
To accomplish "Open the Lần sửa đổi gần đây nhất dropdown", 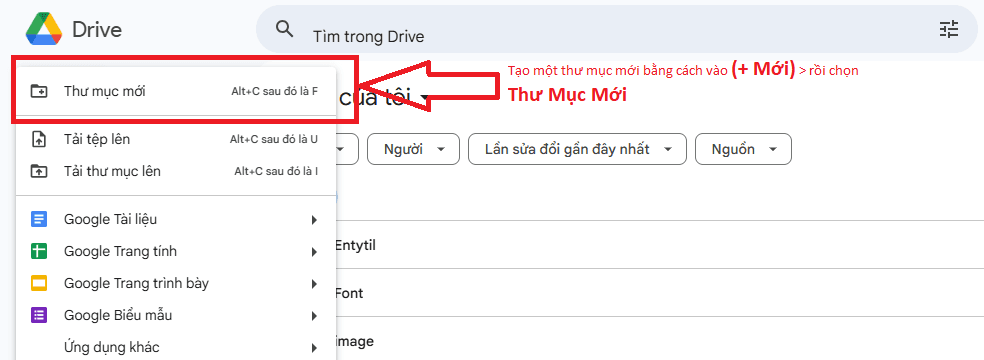I will click(x=577, y=149).
